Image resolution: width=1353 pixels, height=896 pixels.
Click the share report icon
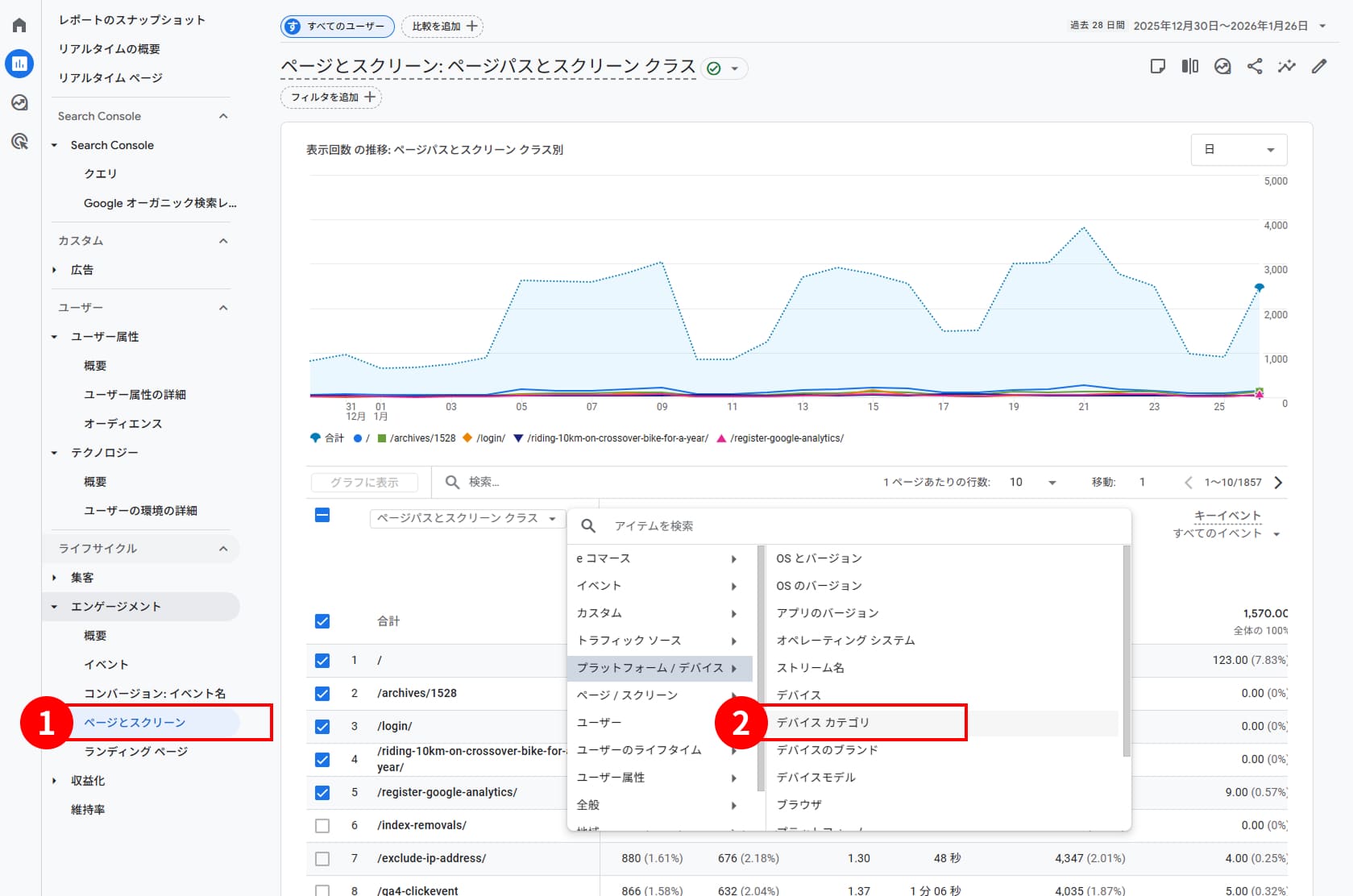[1255, 67]
